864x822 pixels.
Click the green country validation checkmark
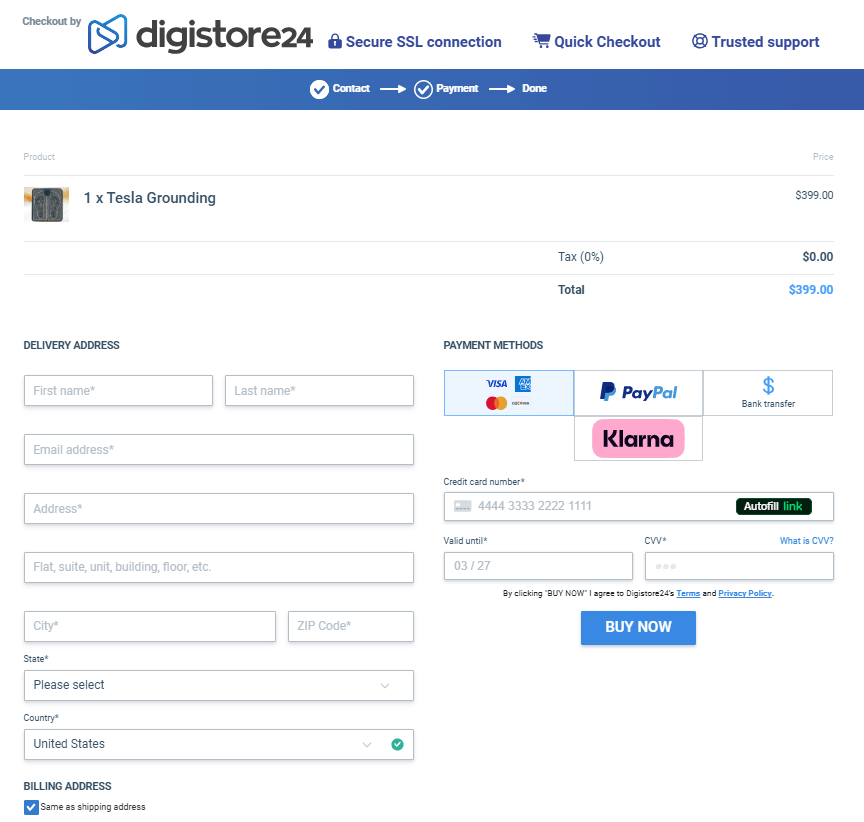(397, 744)
